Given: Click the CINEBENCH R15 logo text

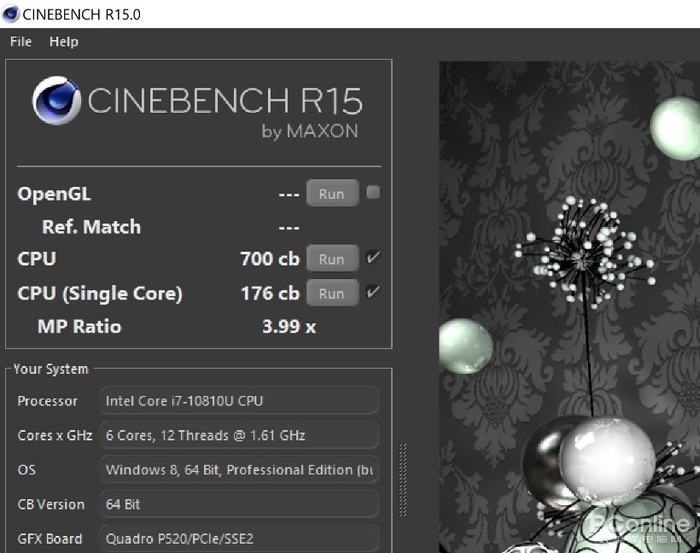Looking at the screenshot, I should tap(225, 101).
